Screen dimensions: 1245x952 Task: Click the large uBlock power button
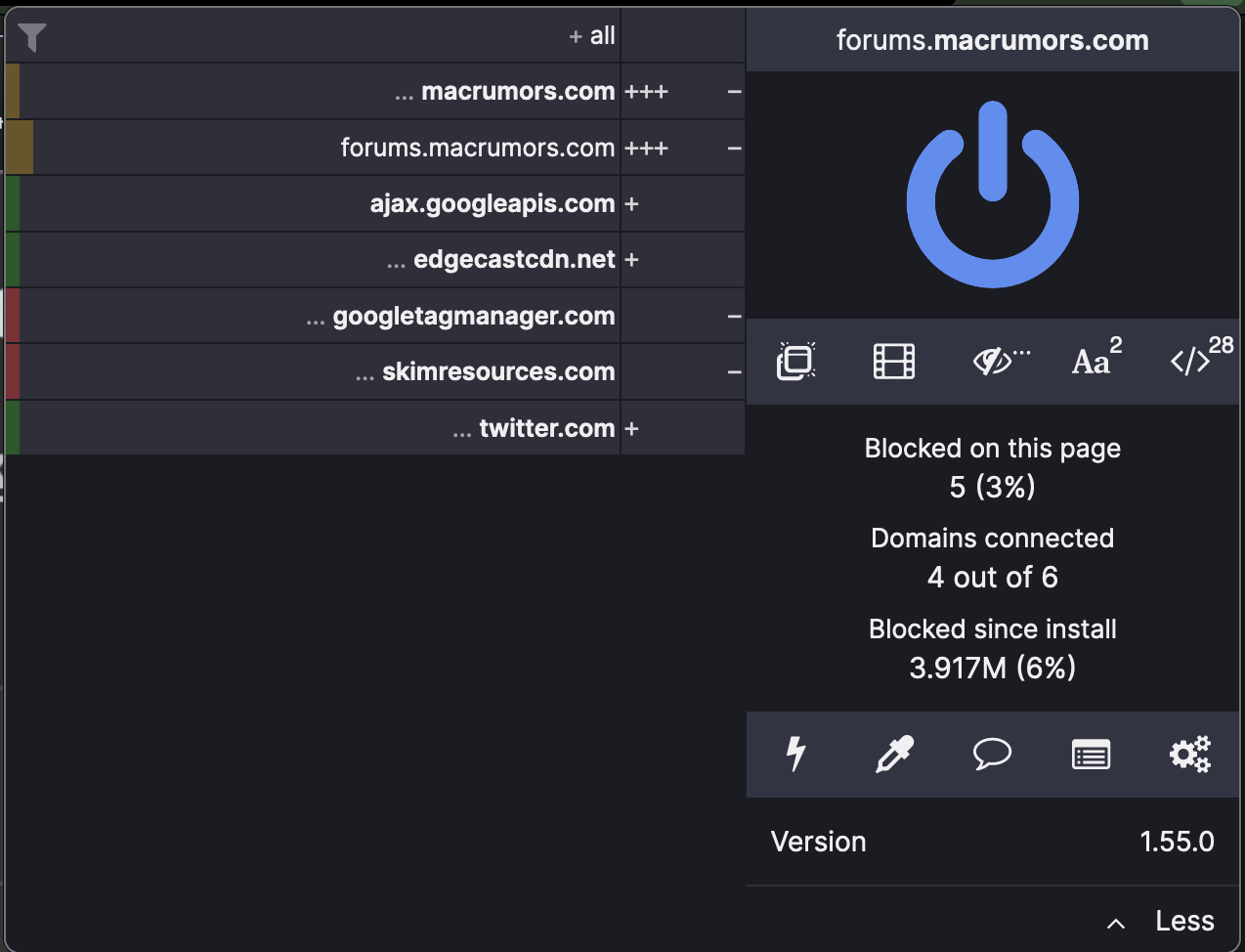[992, 195]
